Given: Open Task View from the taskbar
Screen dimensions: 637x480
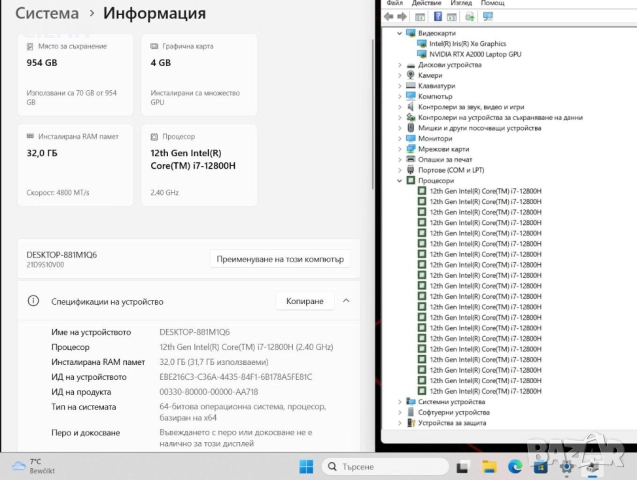Looking at the screenshot, I should point(463,467).
